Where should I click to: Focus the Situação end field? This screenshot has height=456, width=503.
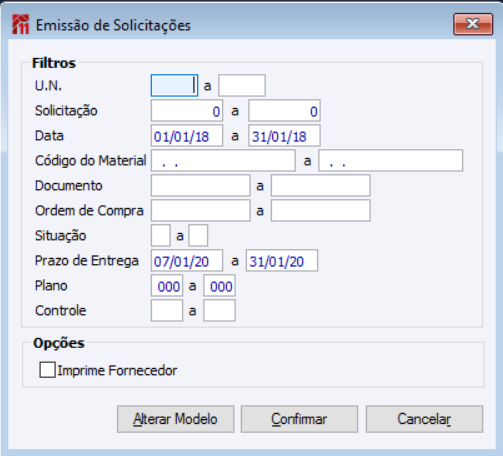[x=198, y=236]
